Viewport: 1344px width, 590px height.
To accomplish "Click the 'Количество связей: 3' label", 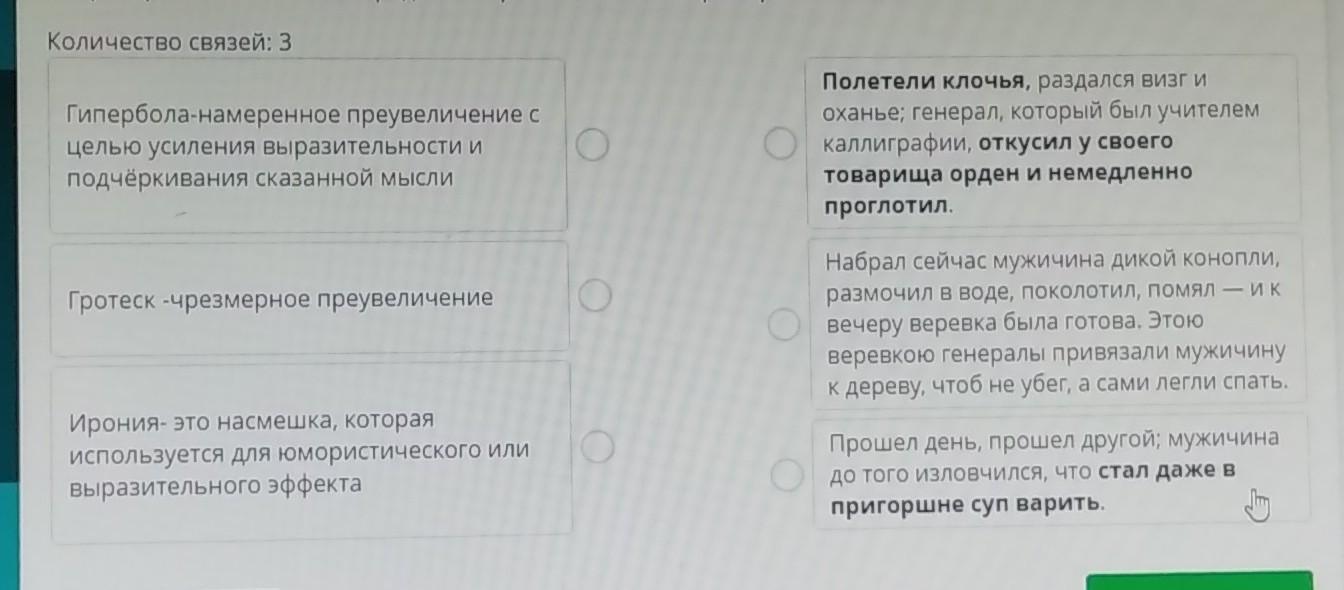I will [169, 43].
